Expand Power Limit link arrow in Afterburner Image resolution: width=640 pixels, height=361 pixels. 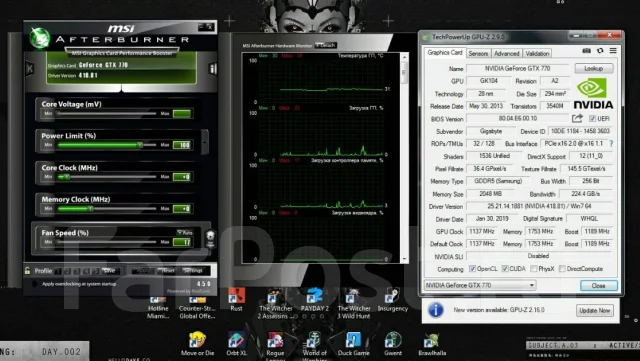205,142
